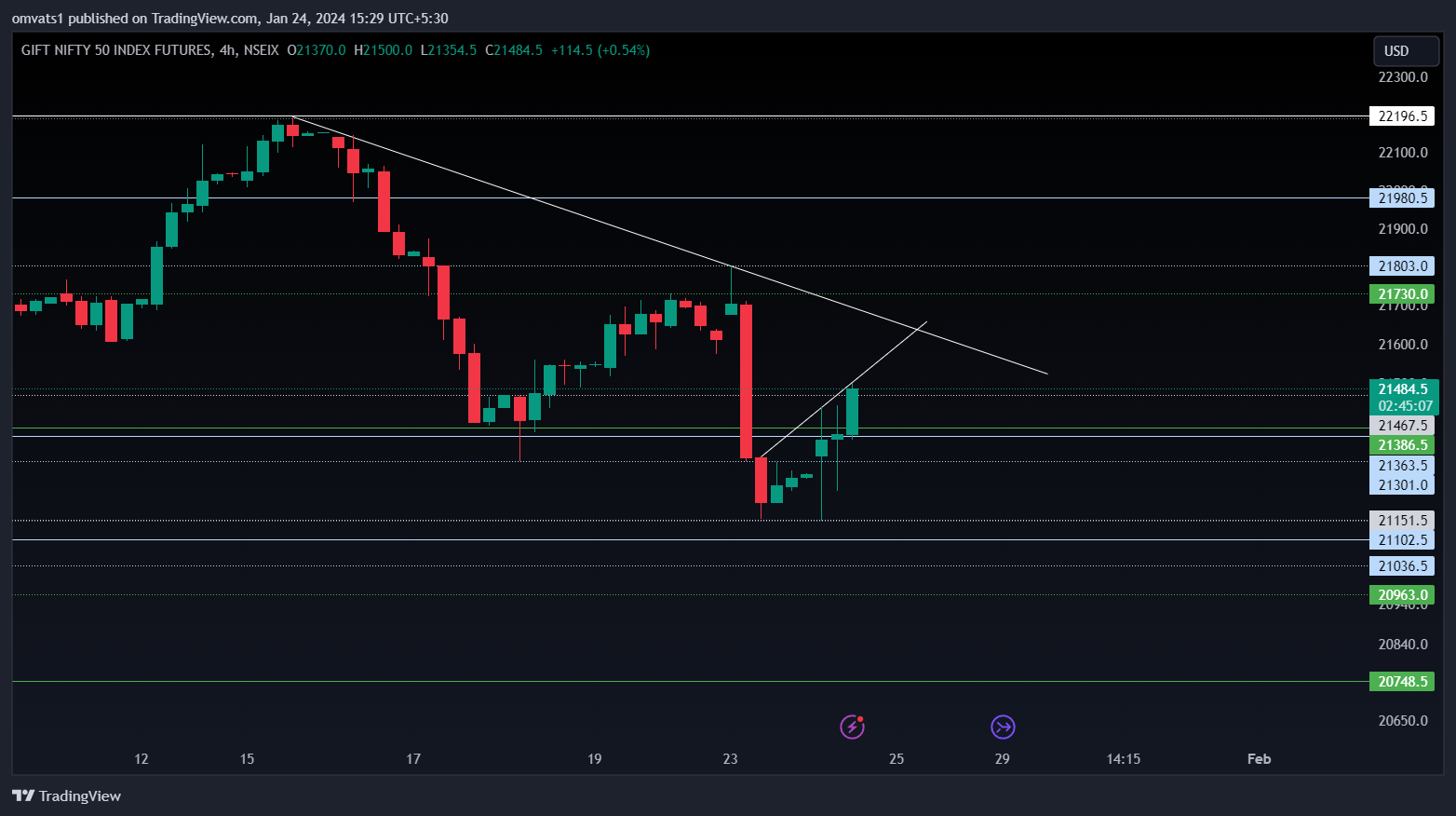1456x816 pixels.
Task: Click the close value C21484.5
Action: pyautogui.click(x=514, y=50)
